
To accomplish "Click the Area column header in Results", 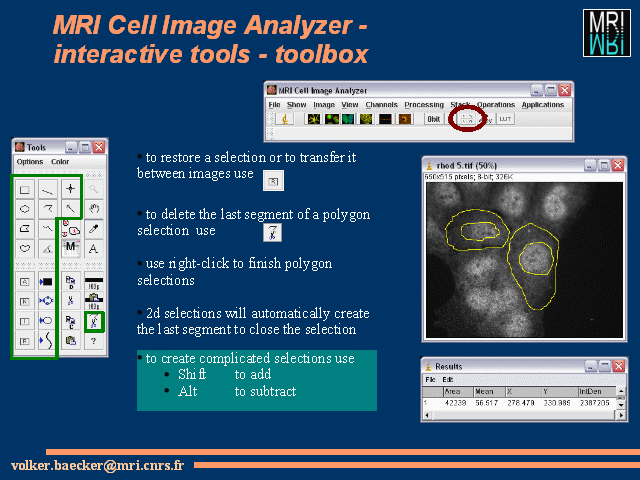I will click(459, 391).
